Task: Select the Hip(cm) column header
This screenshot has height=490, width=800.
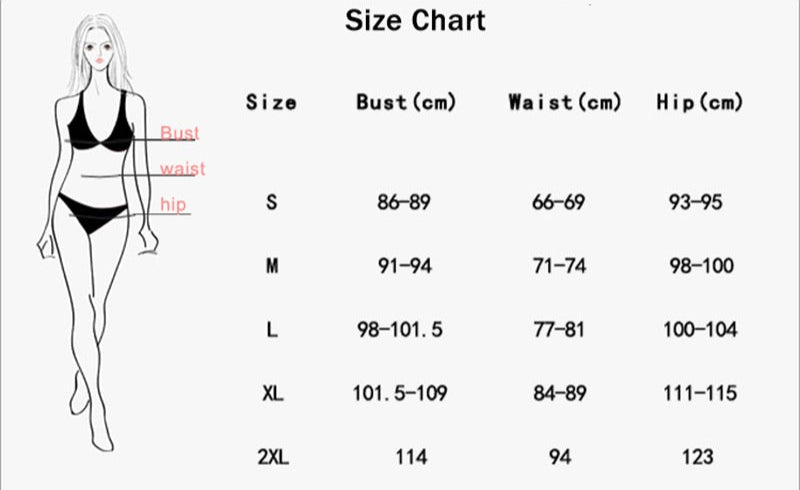Action: (700, 102)
